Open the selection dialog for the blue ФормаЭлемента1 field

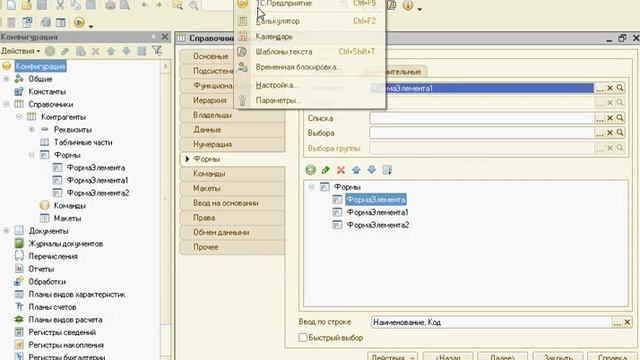coord(600,88)
